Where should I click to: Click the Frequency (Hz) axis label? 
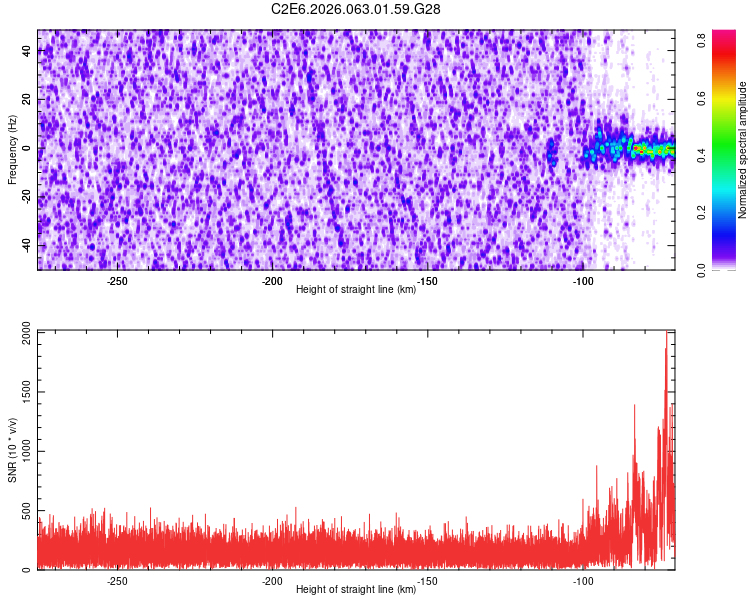tap(13, 150)
